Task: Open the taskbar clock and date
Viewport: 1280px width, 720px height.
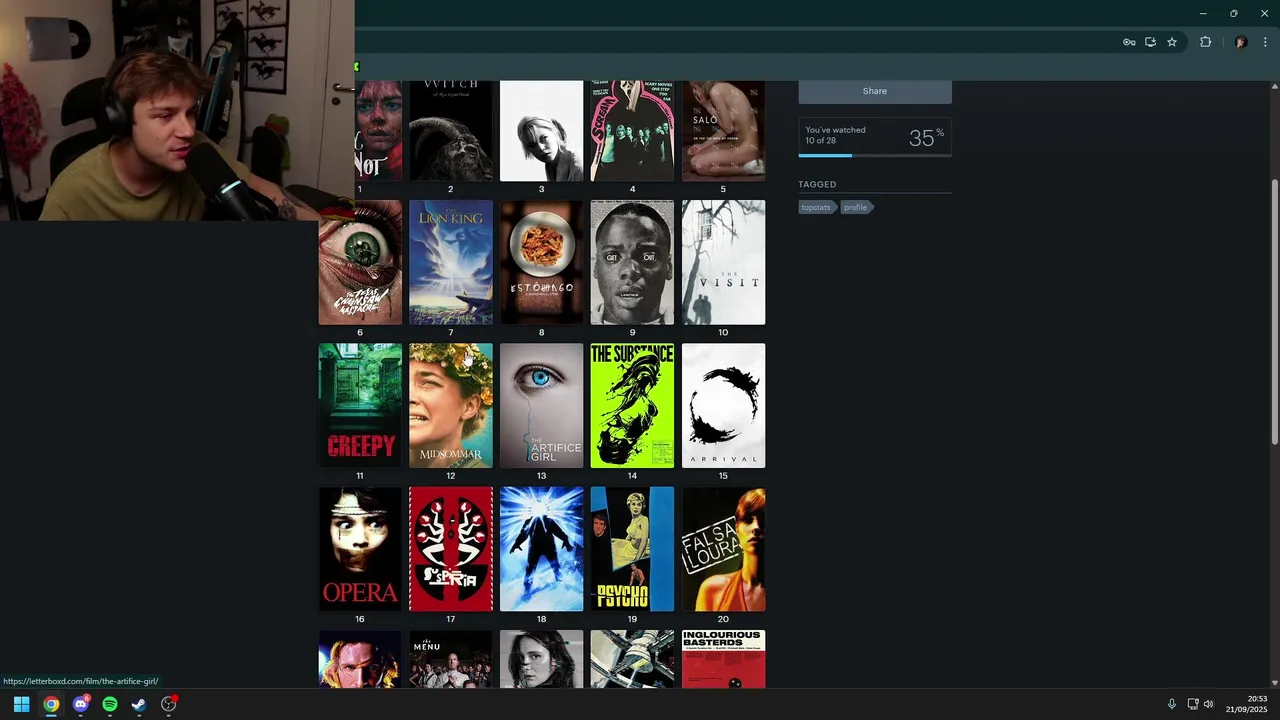Action: click(x=1247, y=704)
